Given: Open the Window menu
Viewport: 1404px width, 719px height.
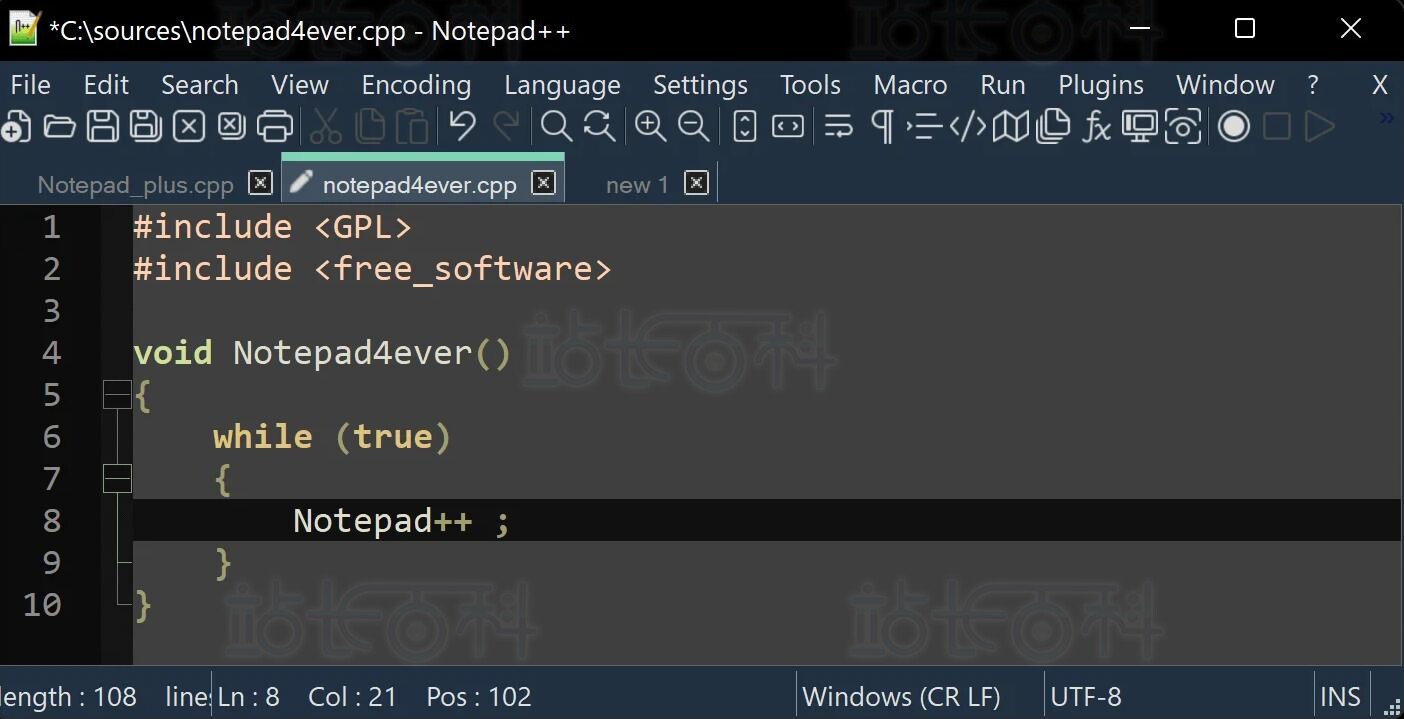Looking at the screenshot, I should (x=1225, y=85).
